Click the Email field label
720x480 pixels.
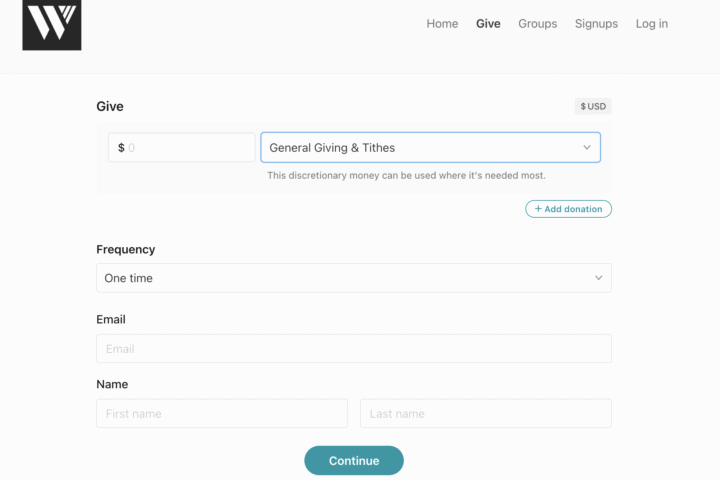(x=111, y=320)
